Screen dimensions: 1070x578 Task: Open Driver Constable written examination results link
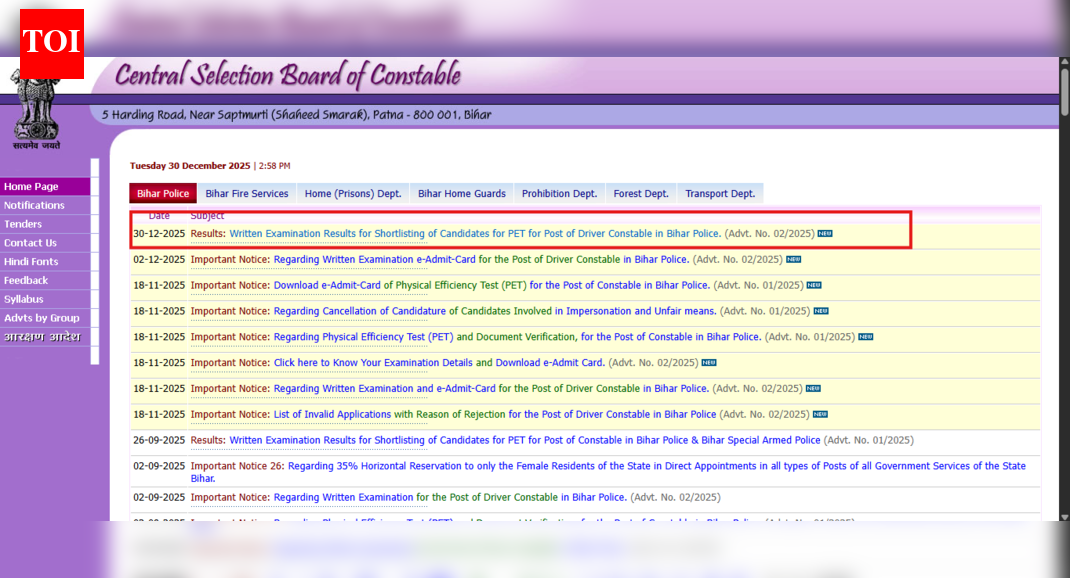tap(474, 234)
